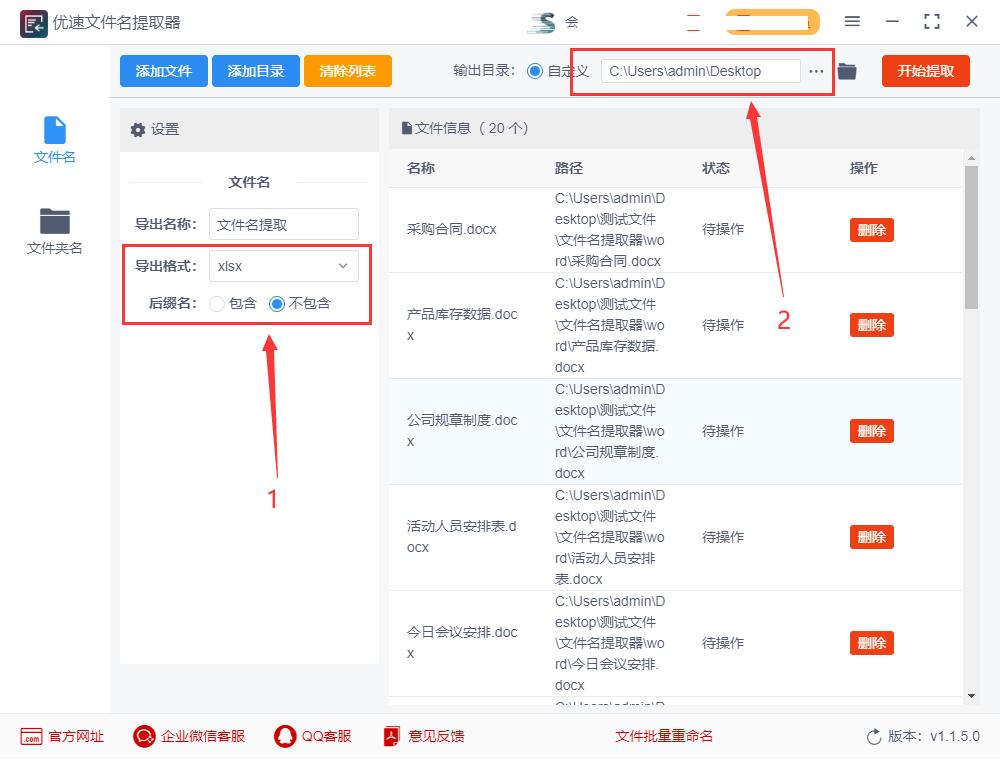Open 企业微信客服 customer service icon
Viewport: 1000px width, 760px height.
coord(144,737)
